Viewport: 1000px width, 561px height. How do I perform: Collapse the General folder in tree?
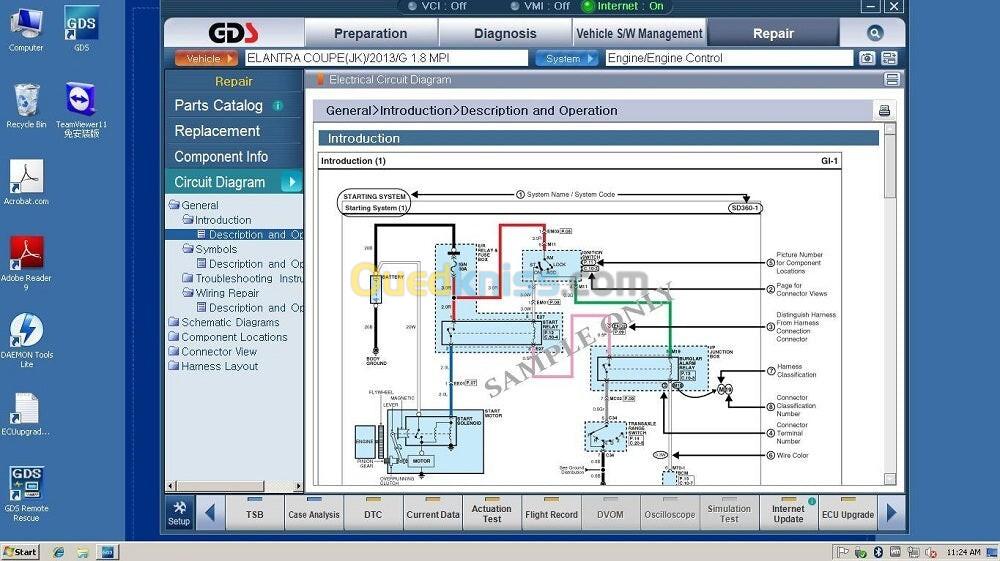coord(174,205)
